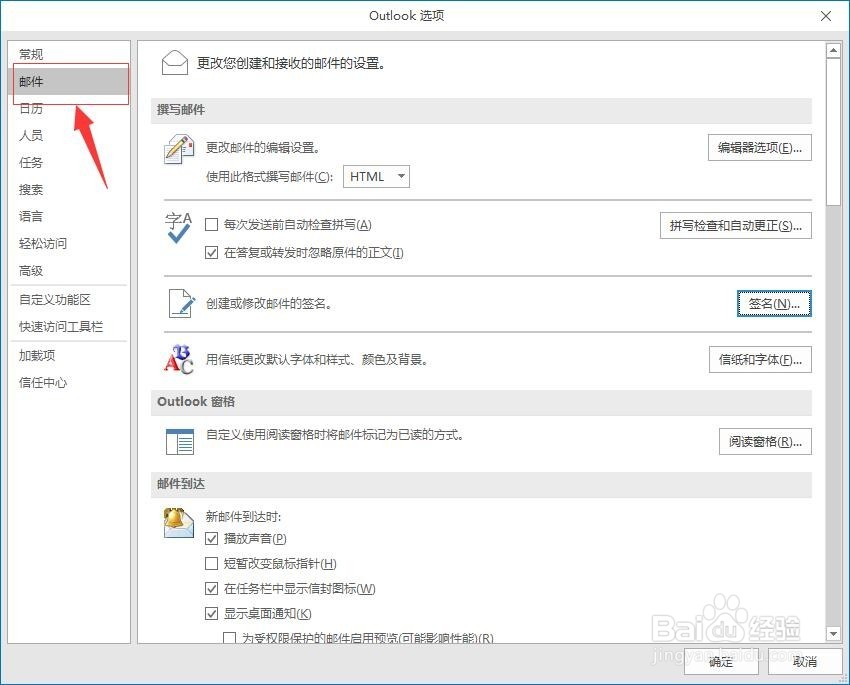850x685 pixels.
Task: Toggle the 播放声音 checkbox
Action: coord(211,539)
